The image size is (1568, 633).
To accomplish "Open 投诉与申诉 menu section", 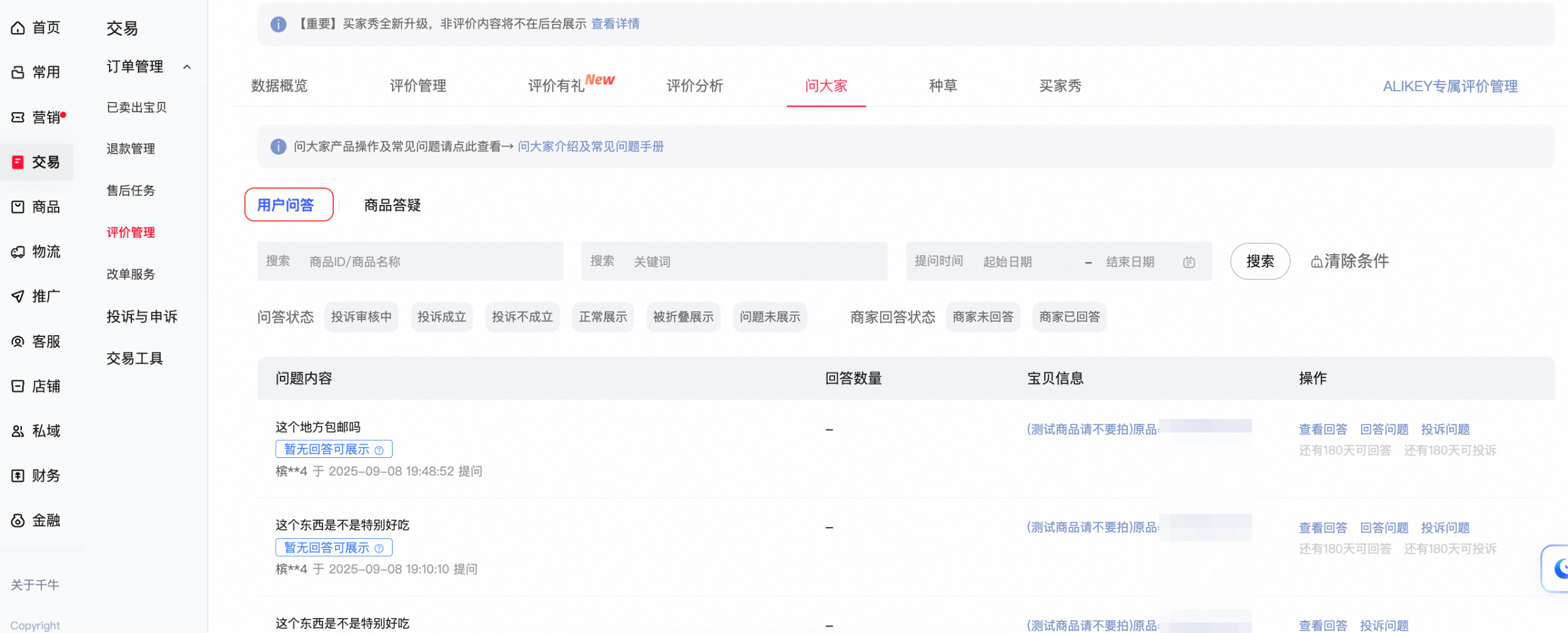I will tap(142, 316).
